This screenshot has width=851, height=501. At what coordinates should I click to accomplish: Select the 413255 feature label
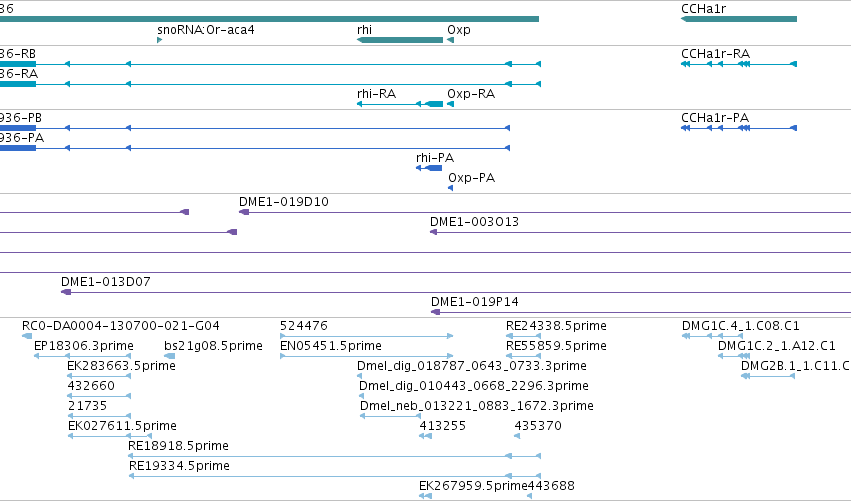point(442,426)
